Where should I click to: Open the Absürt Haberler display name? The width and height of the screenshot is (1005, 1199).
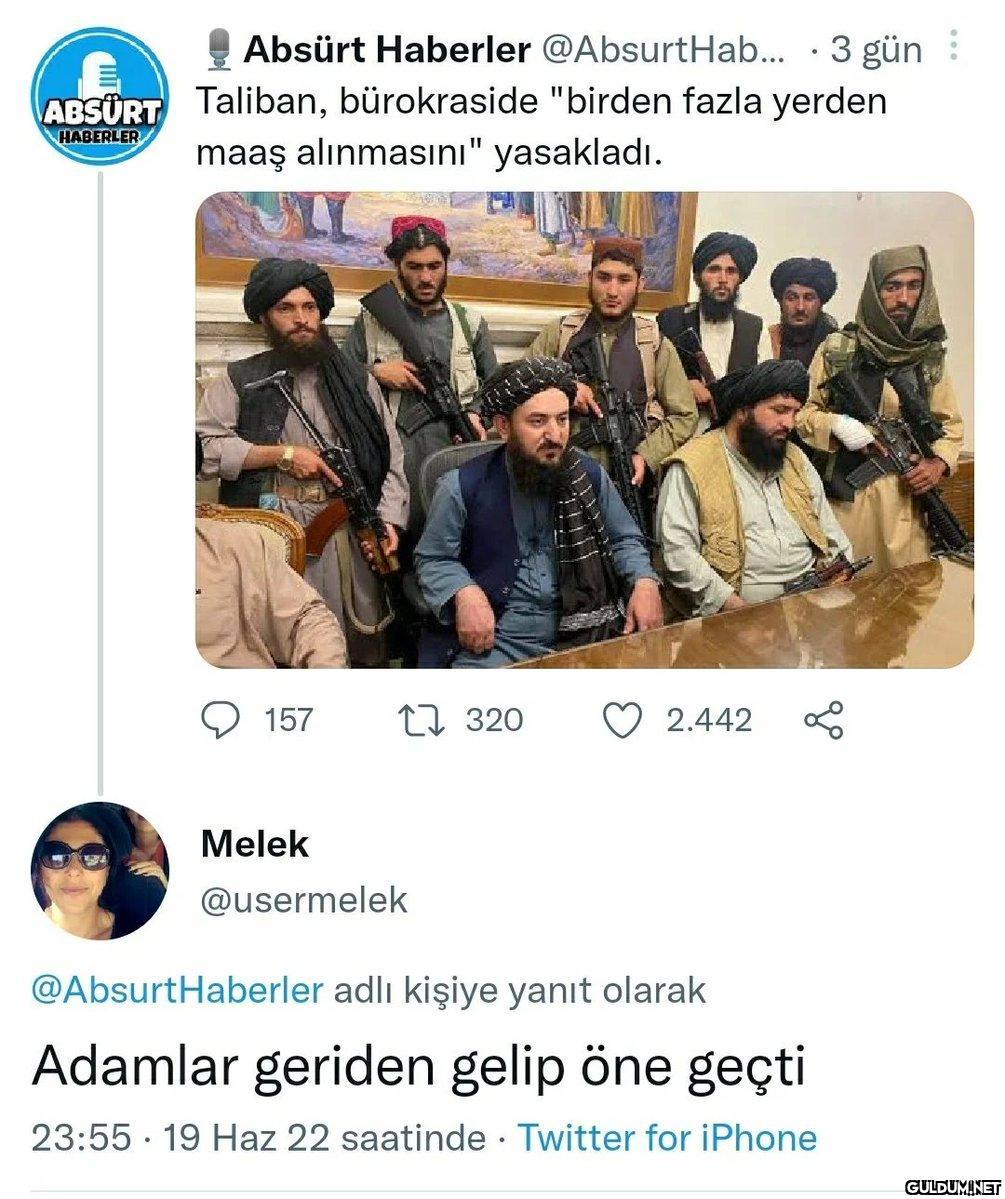click(387, 50)
